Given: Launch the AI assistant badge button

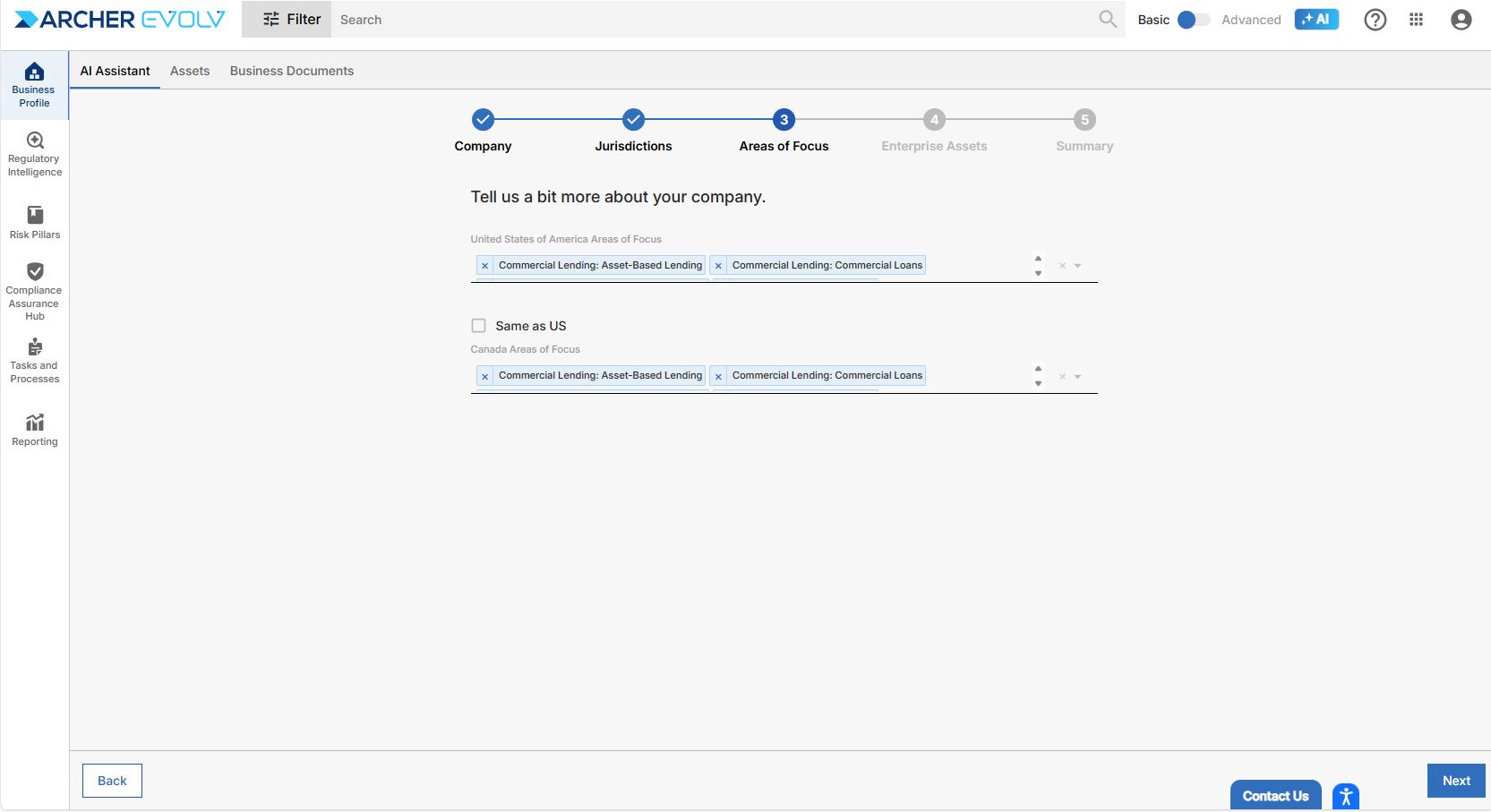Looking at the screenshot, I should 1315,20.
